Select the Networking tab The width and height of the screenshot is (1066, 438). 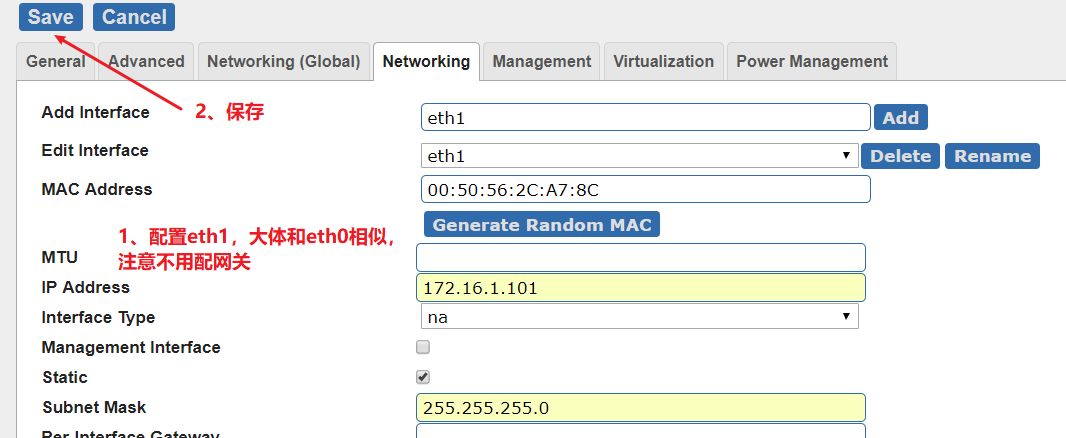click(426, 61)
